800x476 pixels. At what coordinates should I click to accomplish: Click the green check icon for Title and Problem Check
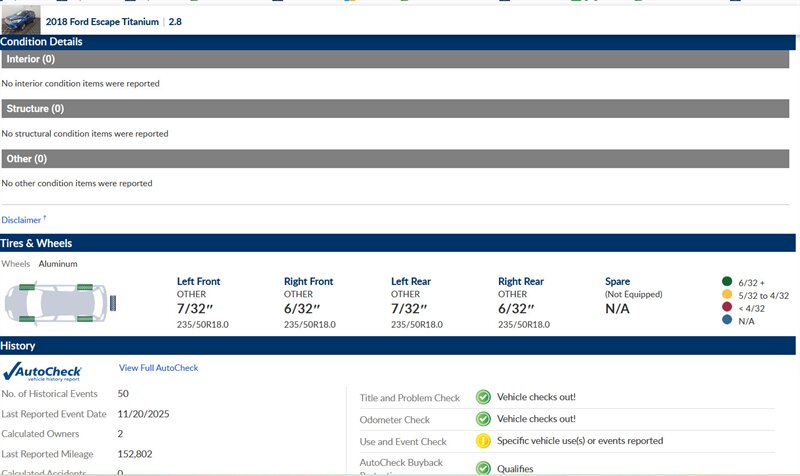pyautogui.click(x=483, y=397)
